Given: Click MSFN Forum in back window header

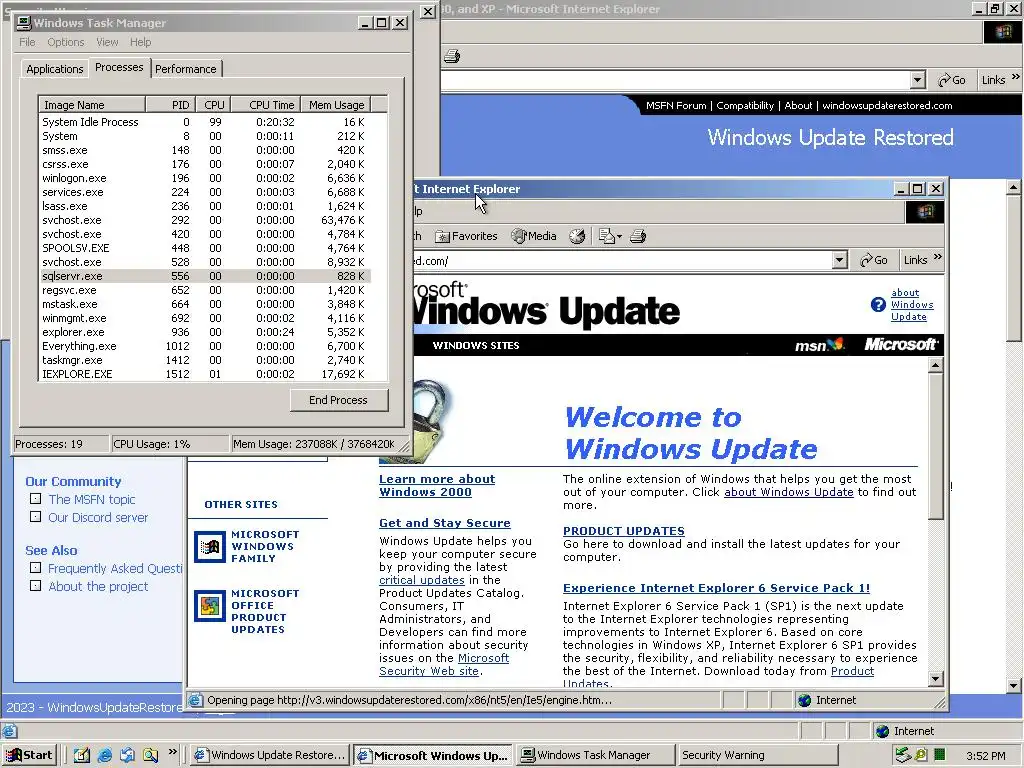Looking at the screenshot, I should click(x=676, y=105).
